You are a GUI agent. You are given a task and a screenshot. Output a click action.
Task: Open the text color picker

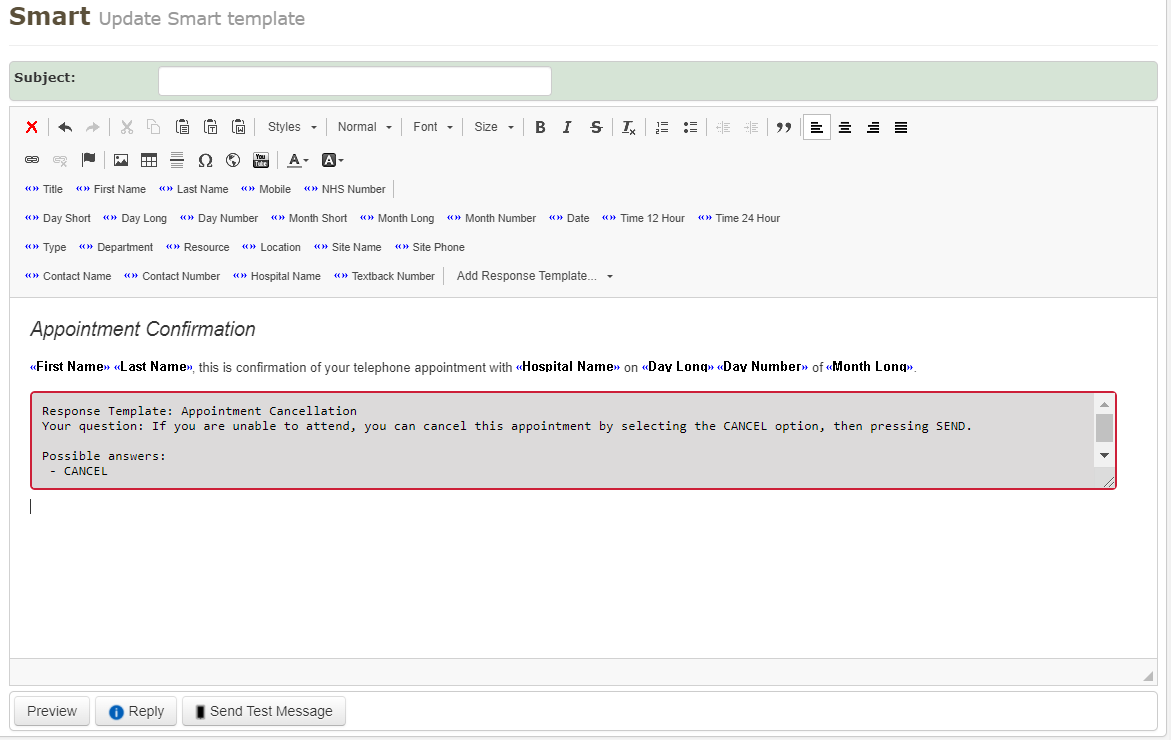point(298,160)
